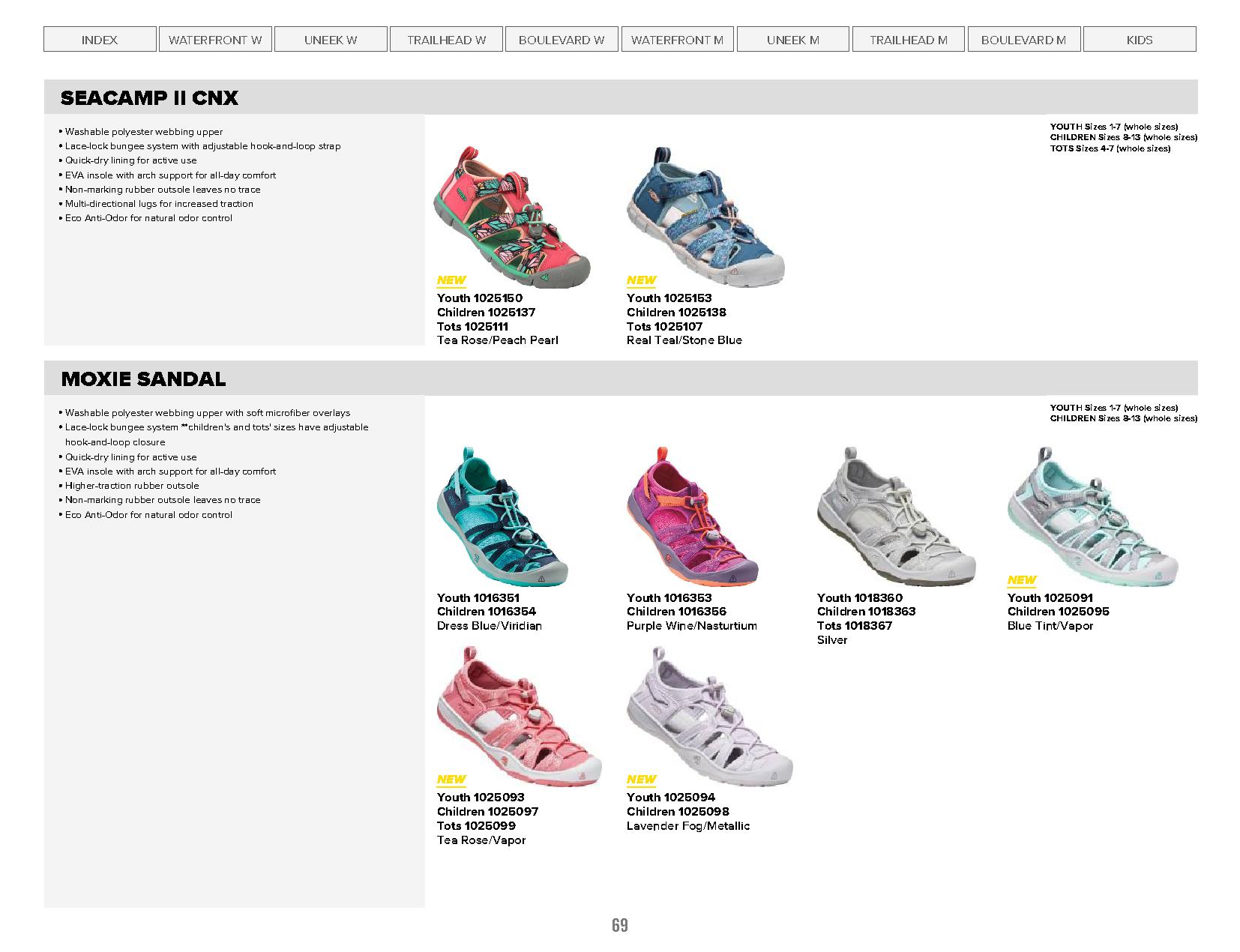Select the Lavender Fog/Metallic sandal image
The image size is (1240, 952).
coord(709,716)
